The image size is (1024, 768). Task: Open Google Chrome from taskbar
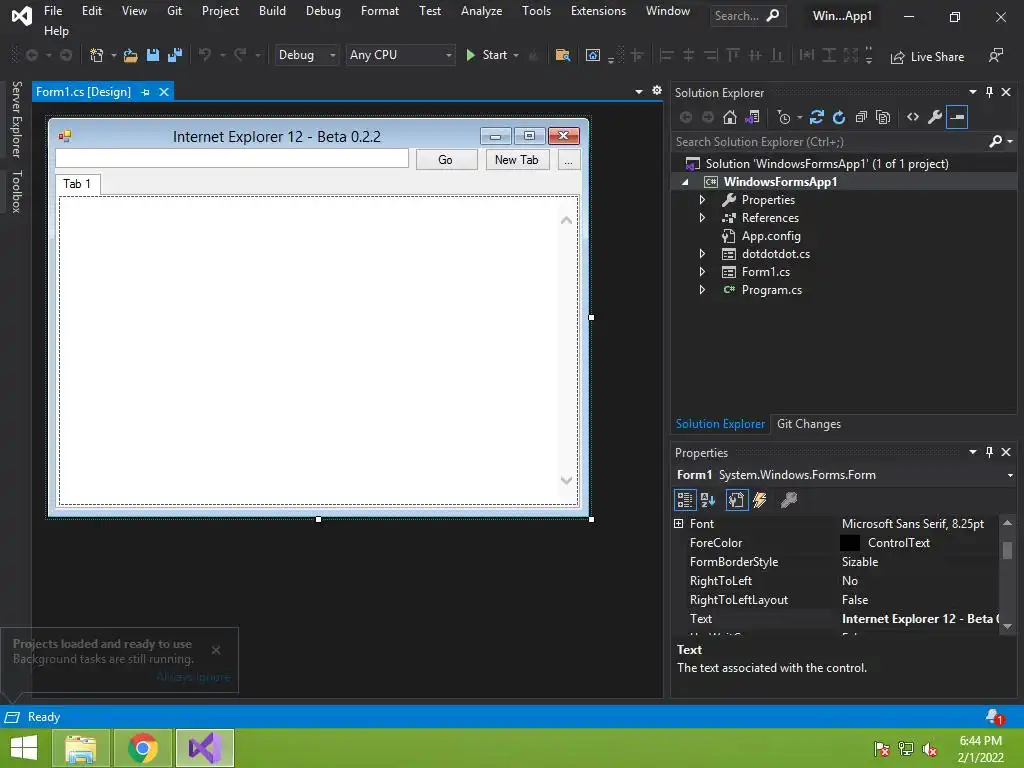coord(143,748)
